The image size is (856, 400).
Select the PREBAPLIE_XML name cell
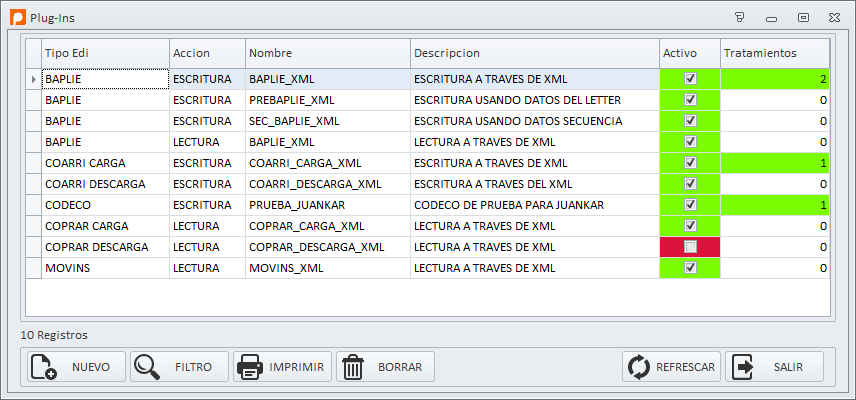click(x=328, y=100)
